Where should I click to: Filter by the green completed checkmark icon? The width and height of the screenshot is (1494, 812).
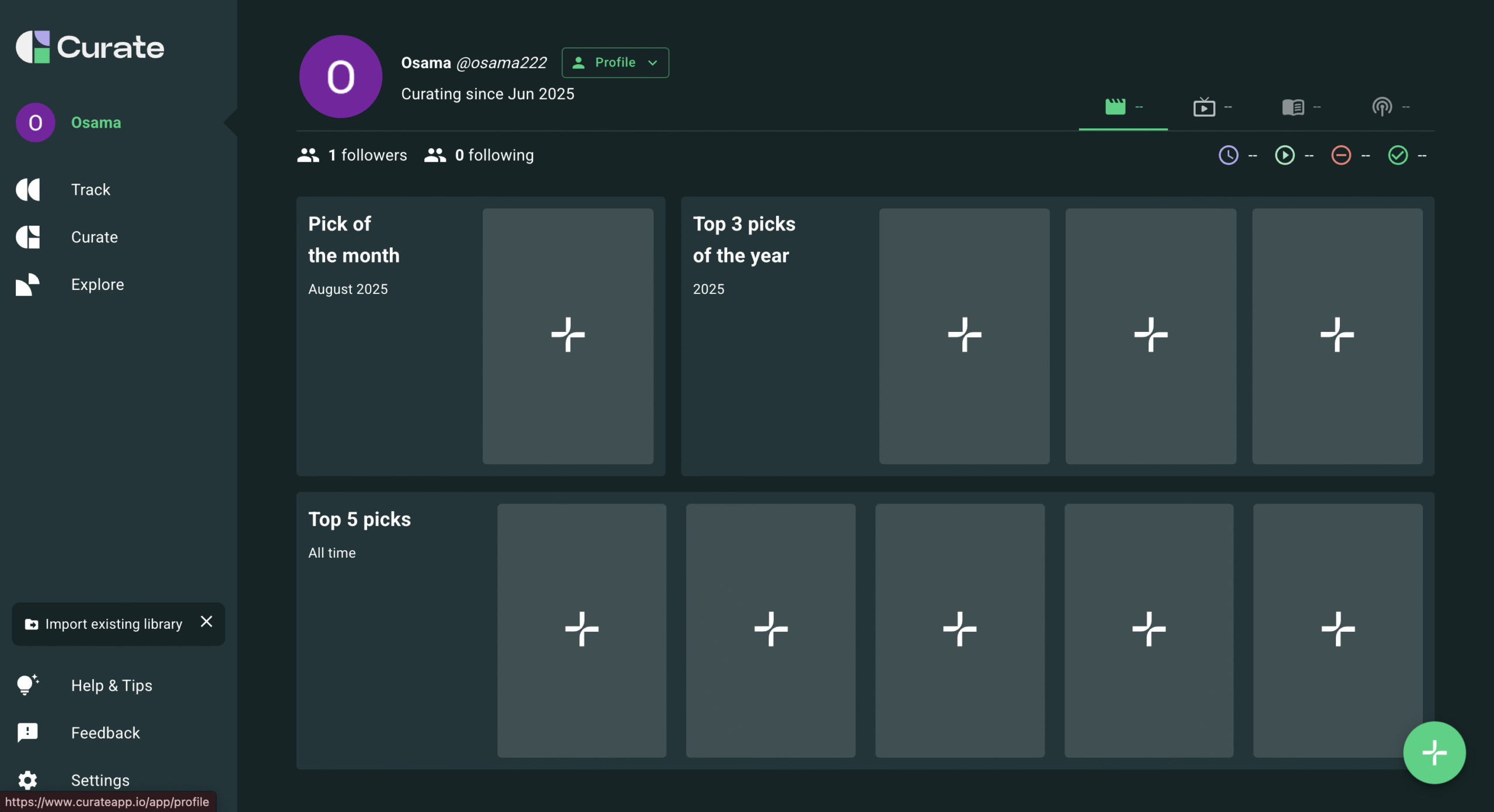(1398, 155)
